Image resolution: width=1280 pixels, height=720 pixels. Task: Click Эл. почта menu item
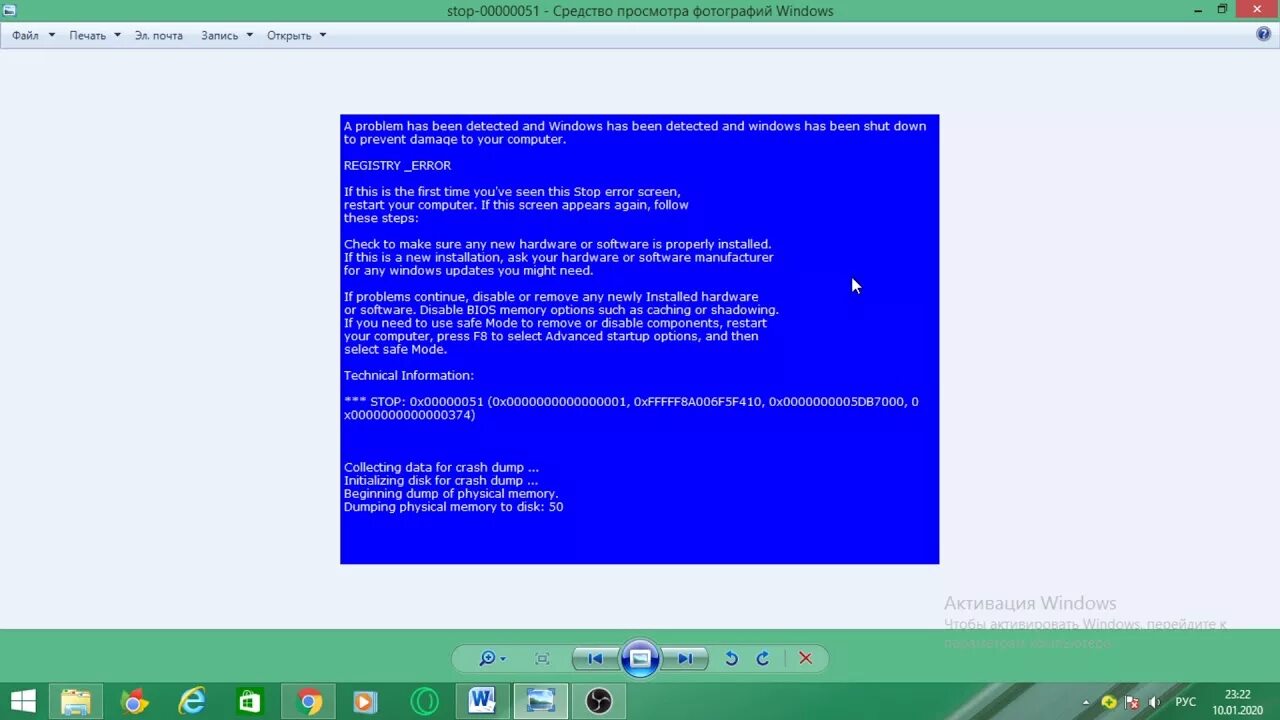tap(159, 35)
